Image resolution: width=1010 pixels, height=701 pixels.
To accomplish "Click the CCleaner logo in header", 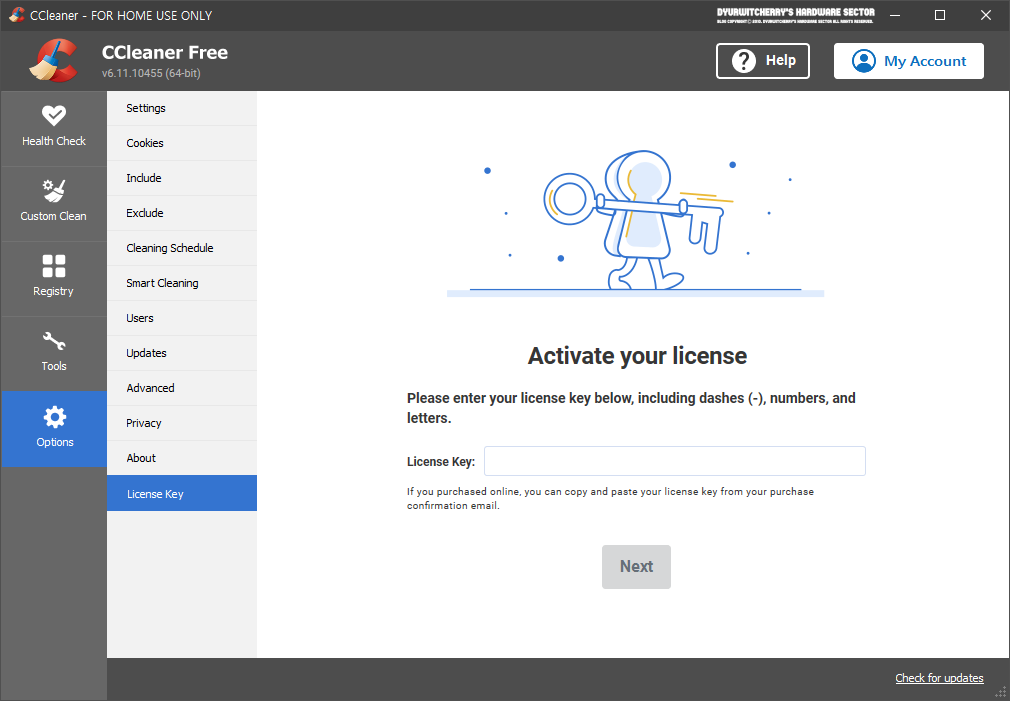I will pos(53,61).
